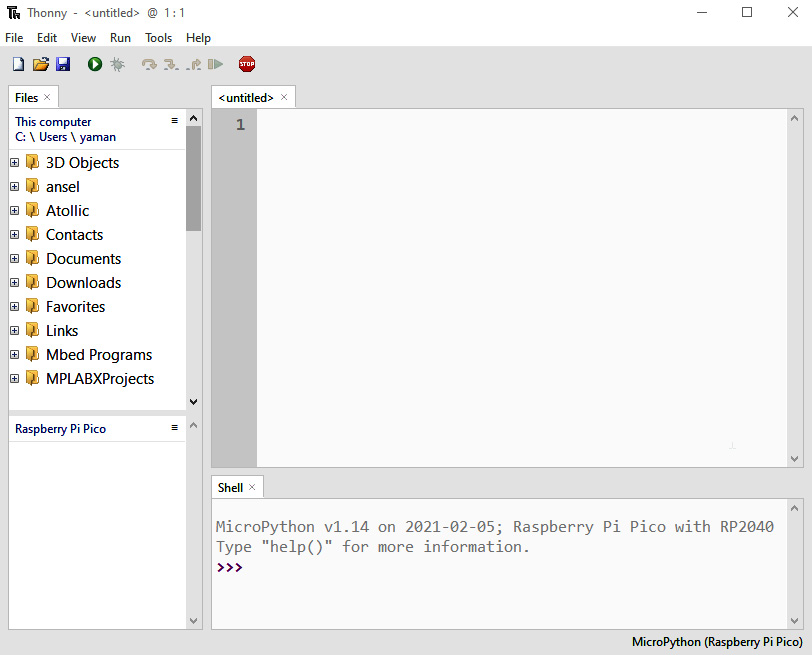Click the Step into toolbar icon

pyautogui.click(x=171, y=64)
